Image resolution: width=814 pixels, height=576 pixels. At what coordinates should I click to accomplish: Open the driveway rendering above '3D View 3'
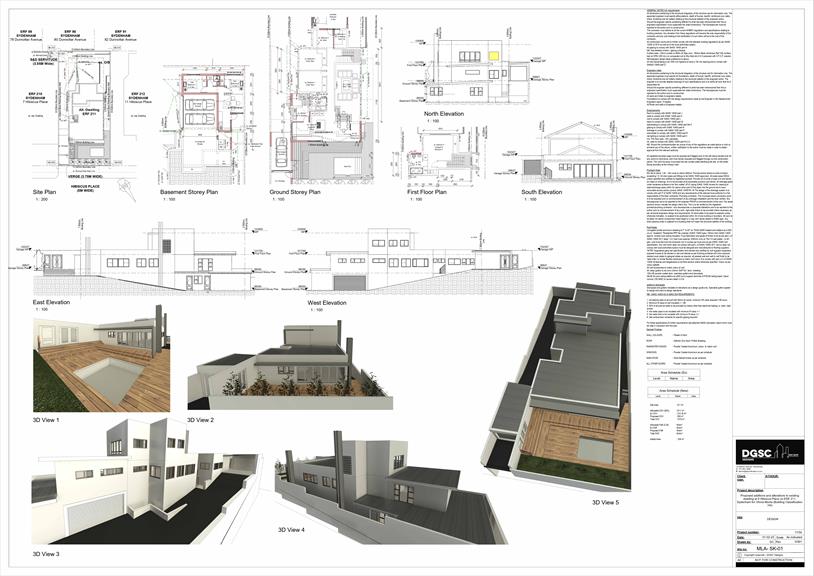point(146,481)
